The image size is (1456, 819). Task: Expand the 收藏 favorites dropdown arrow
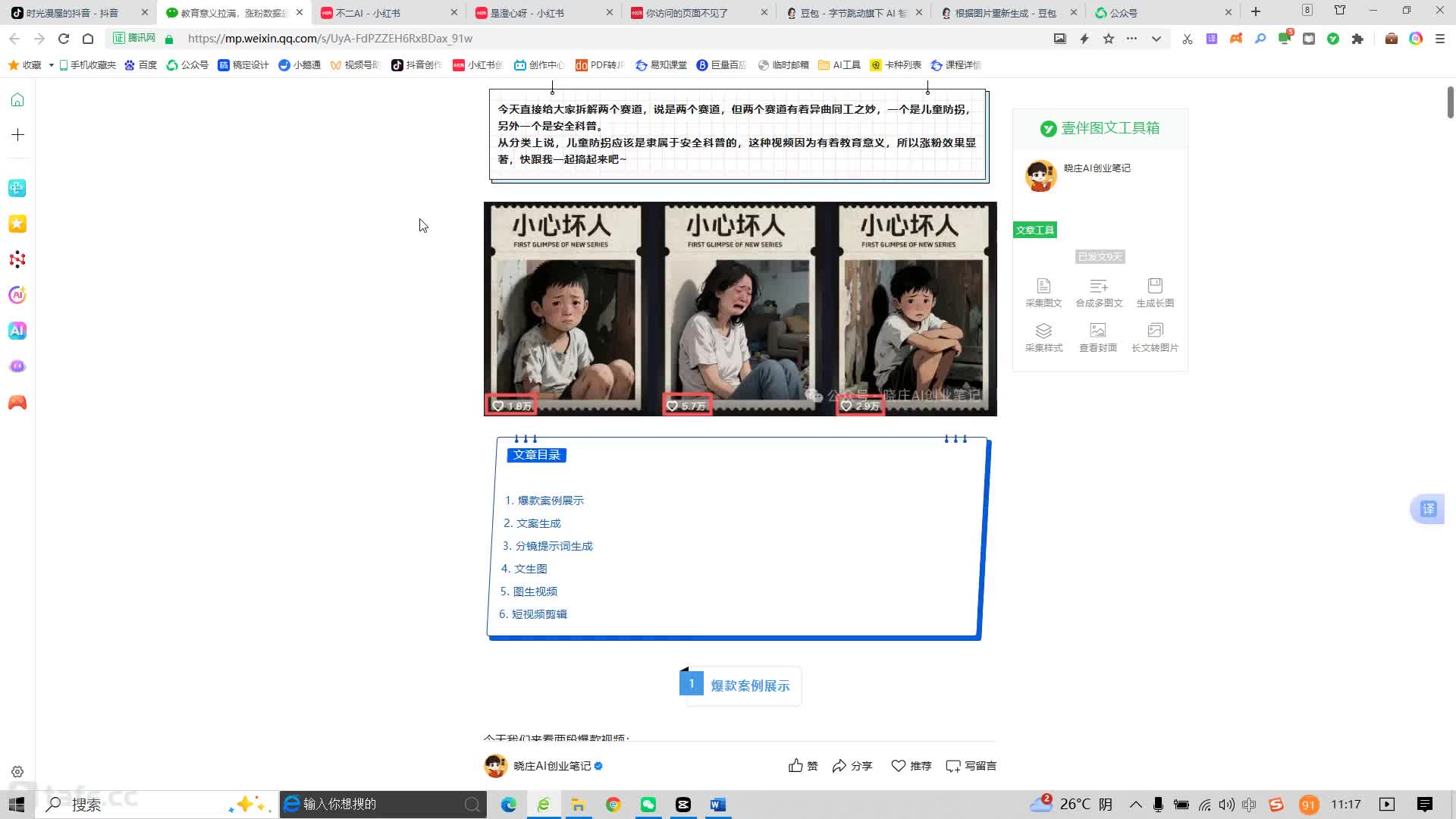[x=51, y=65]
